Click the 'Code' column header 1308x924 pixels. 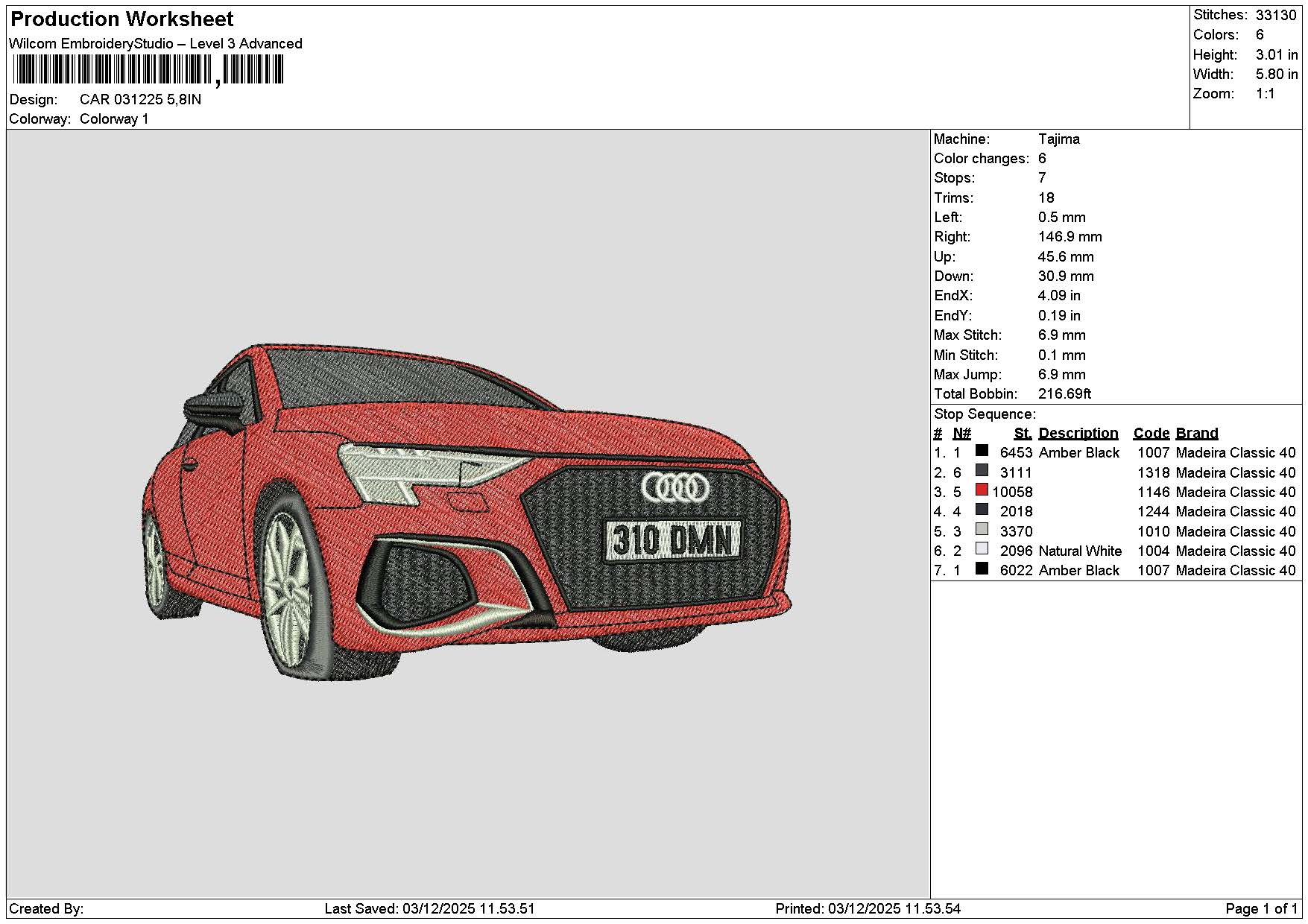1151,433
